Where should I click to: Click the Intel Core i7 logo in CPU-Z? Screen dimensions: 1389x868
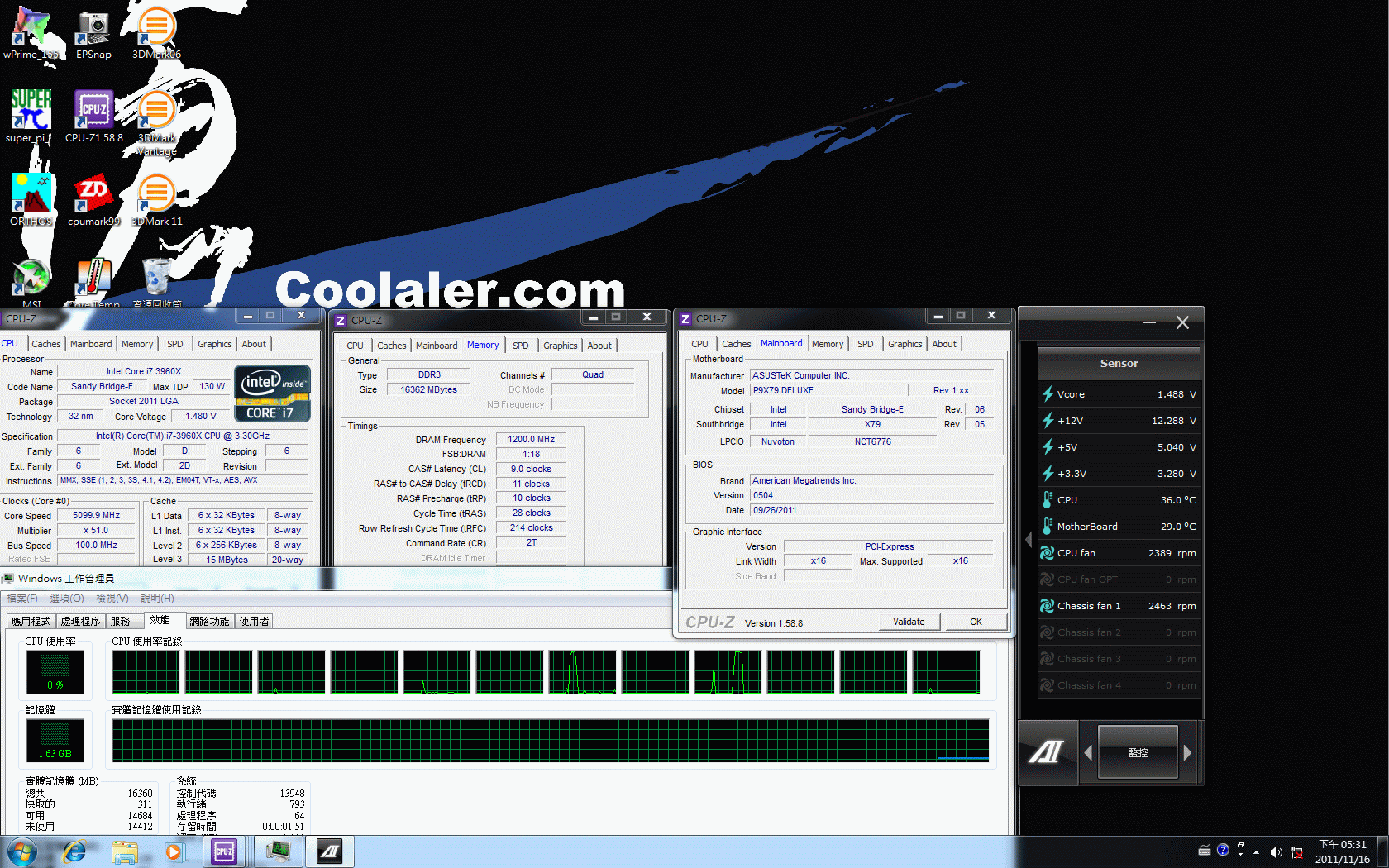coord(273,393)
